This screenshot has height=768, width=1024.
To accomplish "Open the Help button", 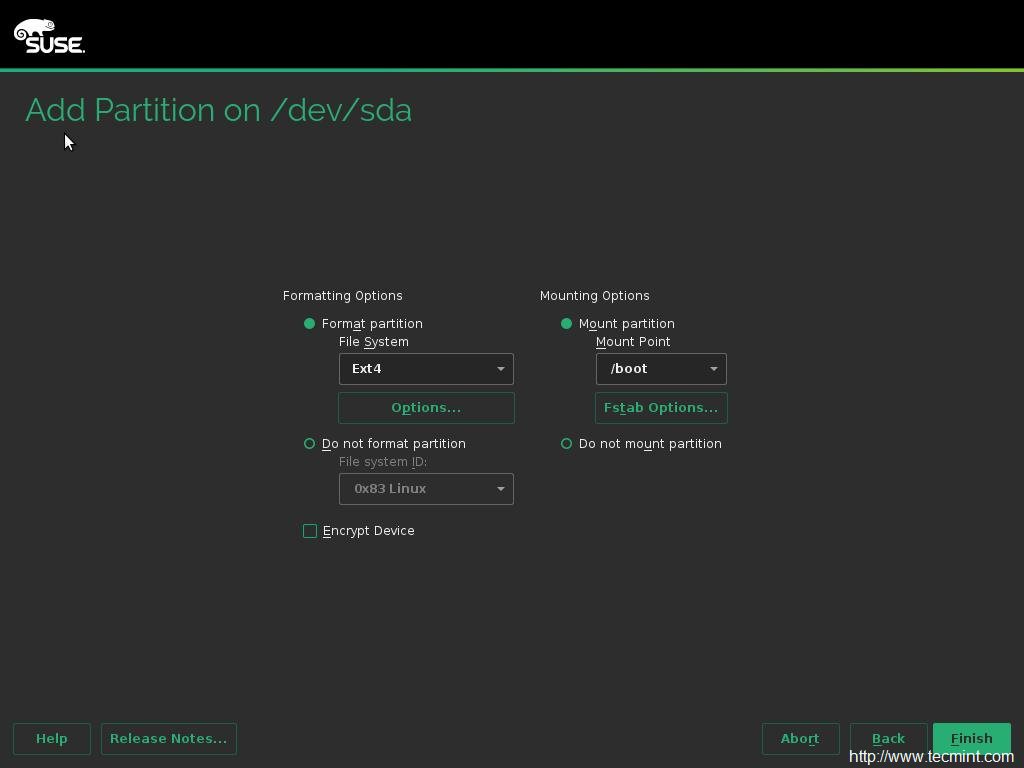I will (x=52, y=739).
